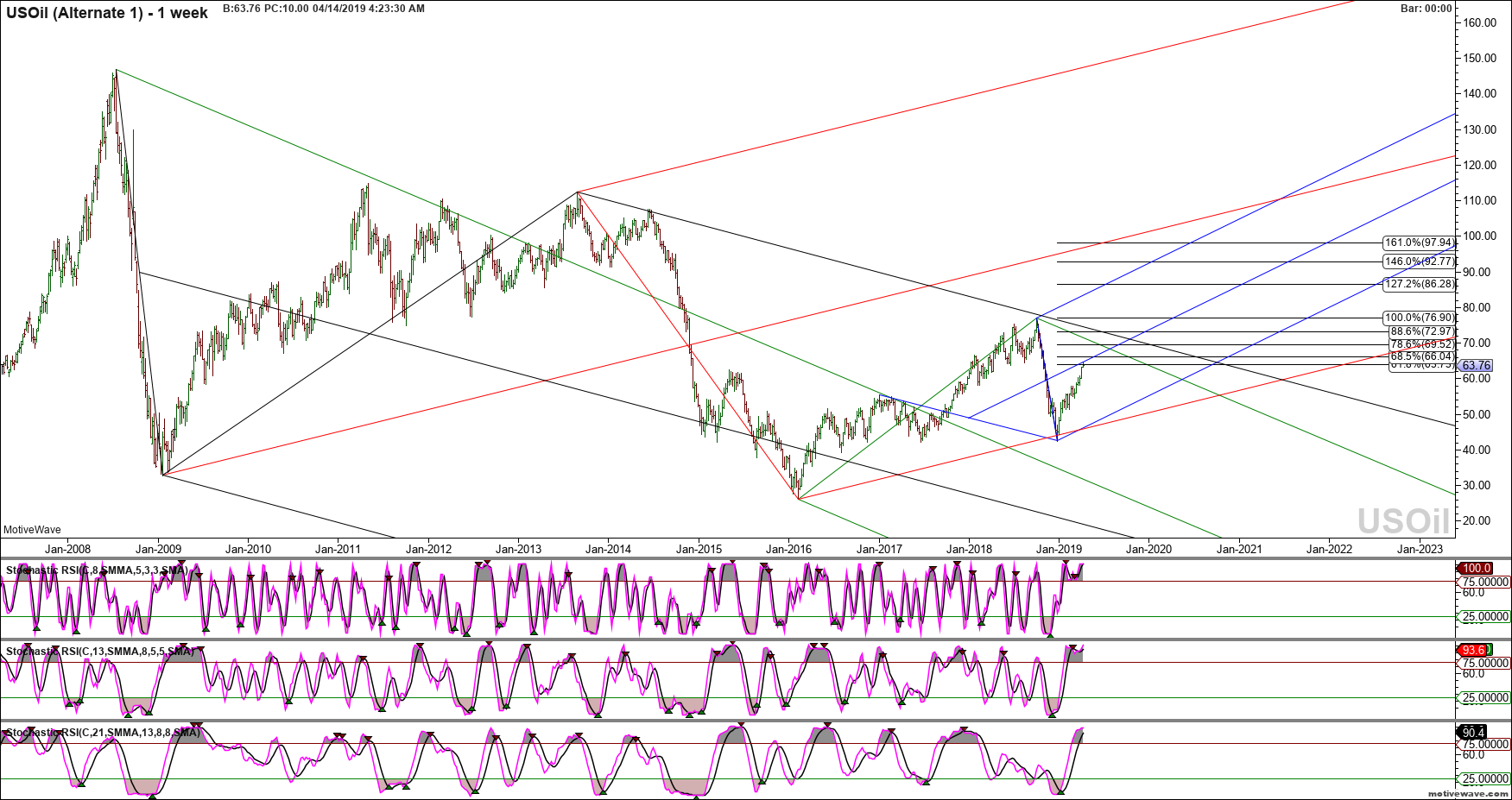Click the Jan-2014 date axis label
Screen dimensions: 1512x800
[608, 549]
